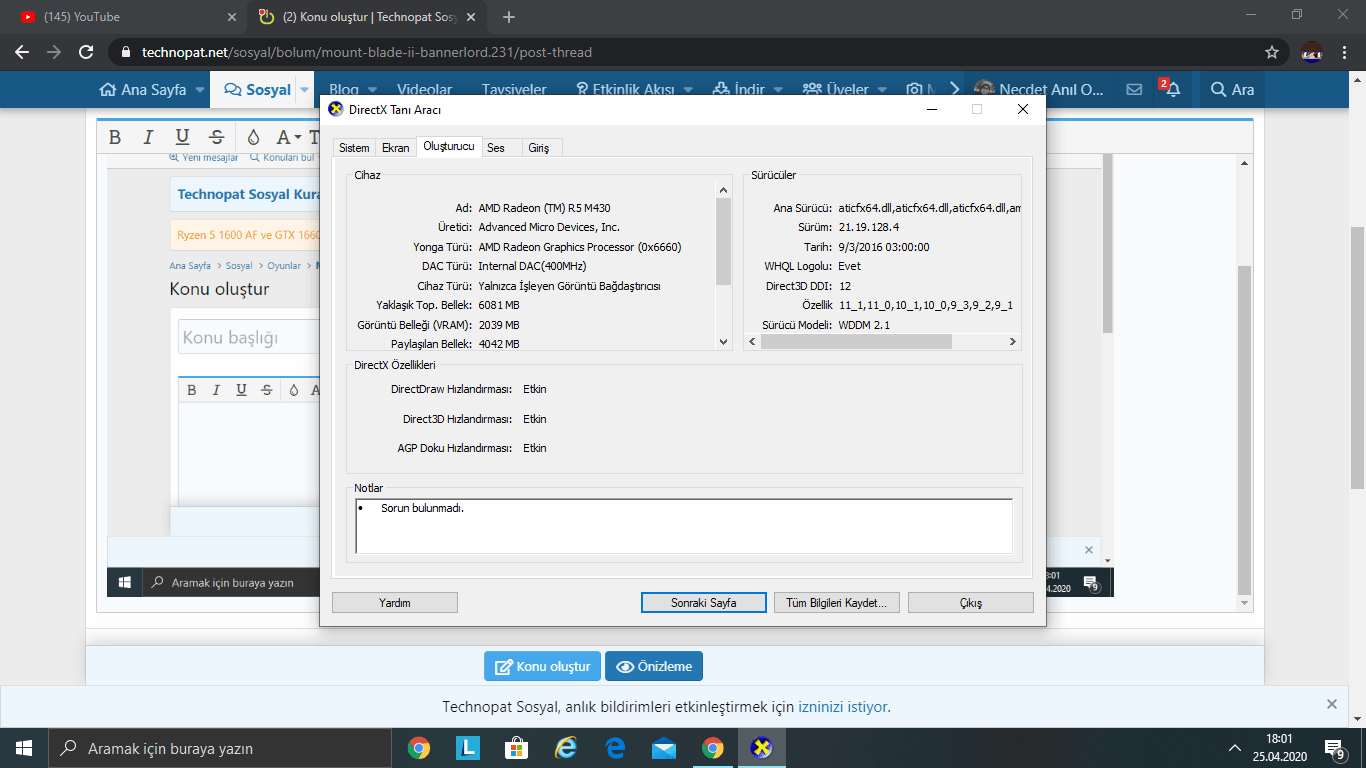Show more navigation items with chevron
1366x768 pixels.
(954, 89)
